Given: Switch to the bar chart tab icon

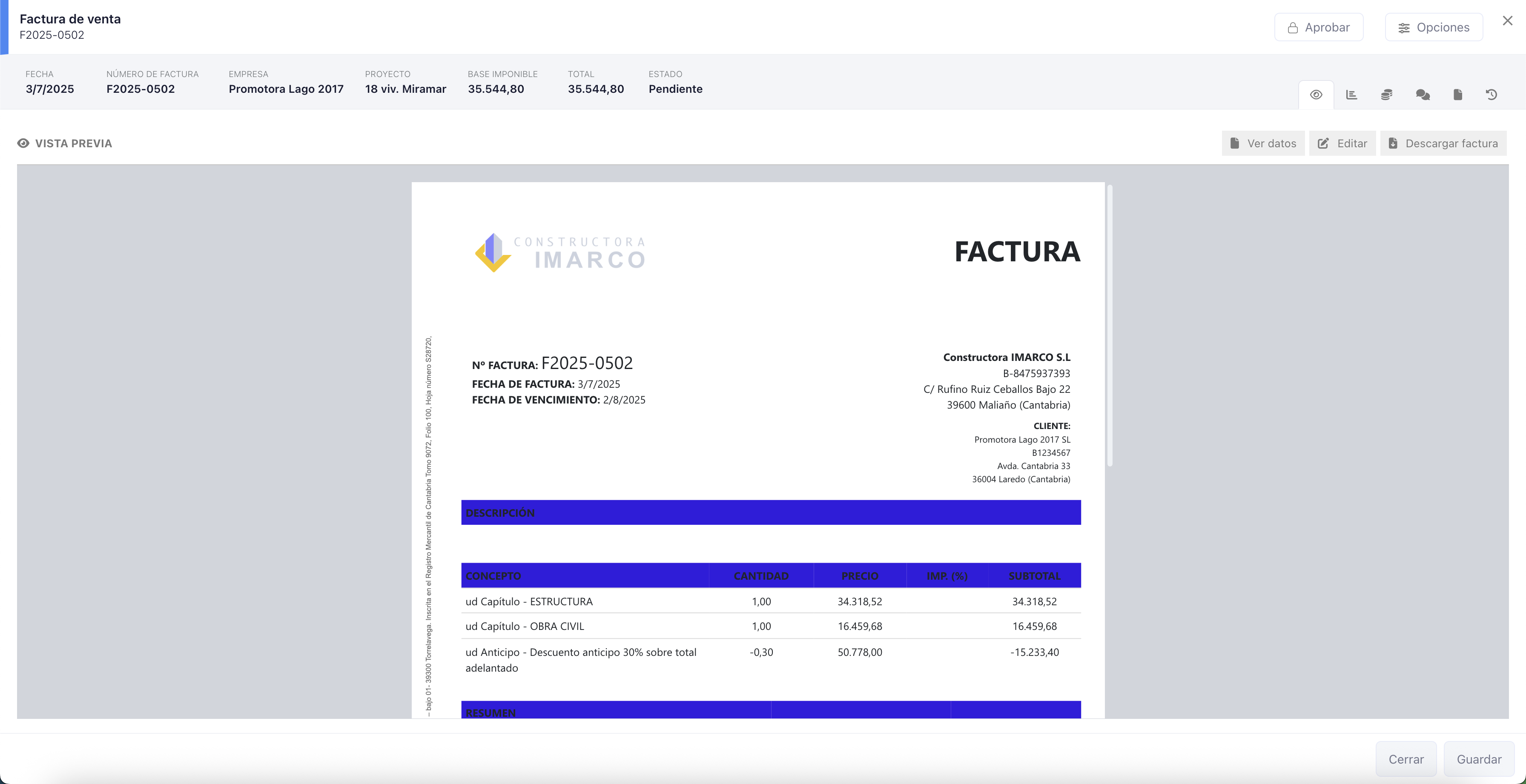Looking at the screenshot, I should point(1351,95).
